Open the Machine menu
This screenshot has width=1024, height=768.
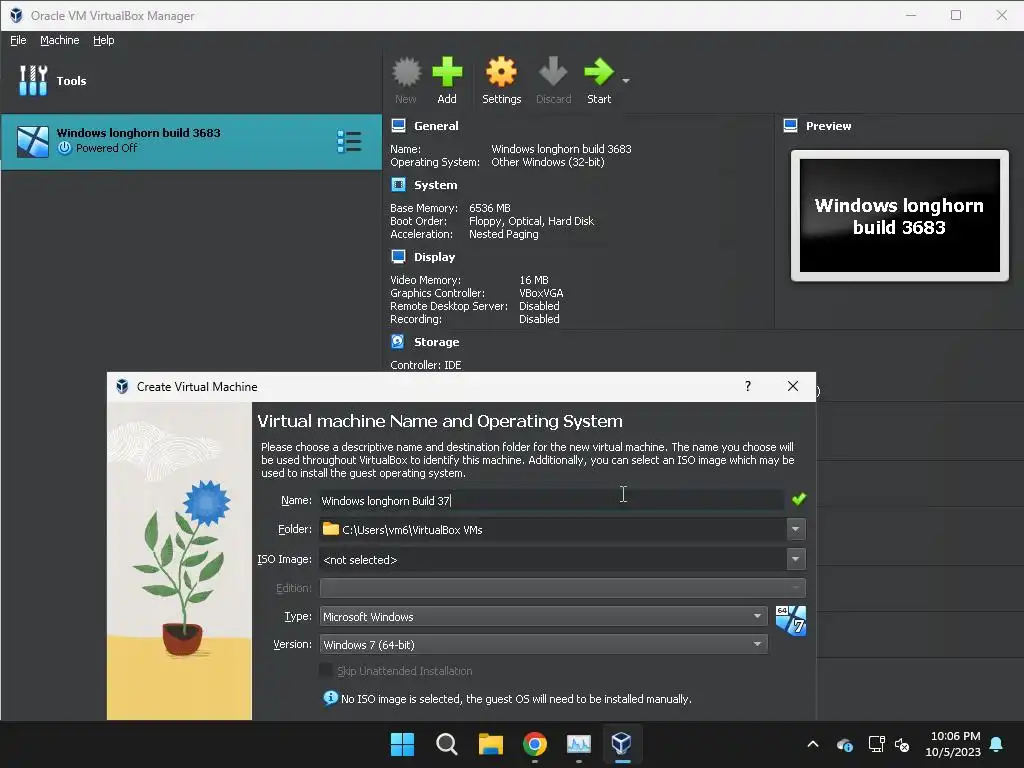click(59, 40)
